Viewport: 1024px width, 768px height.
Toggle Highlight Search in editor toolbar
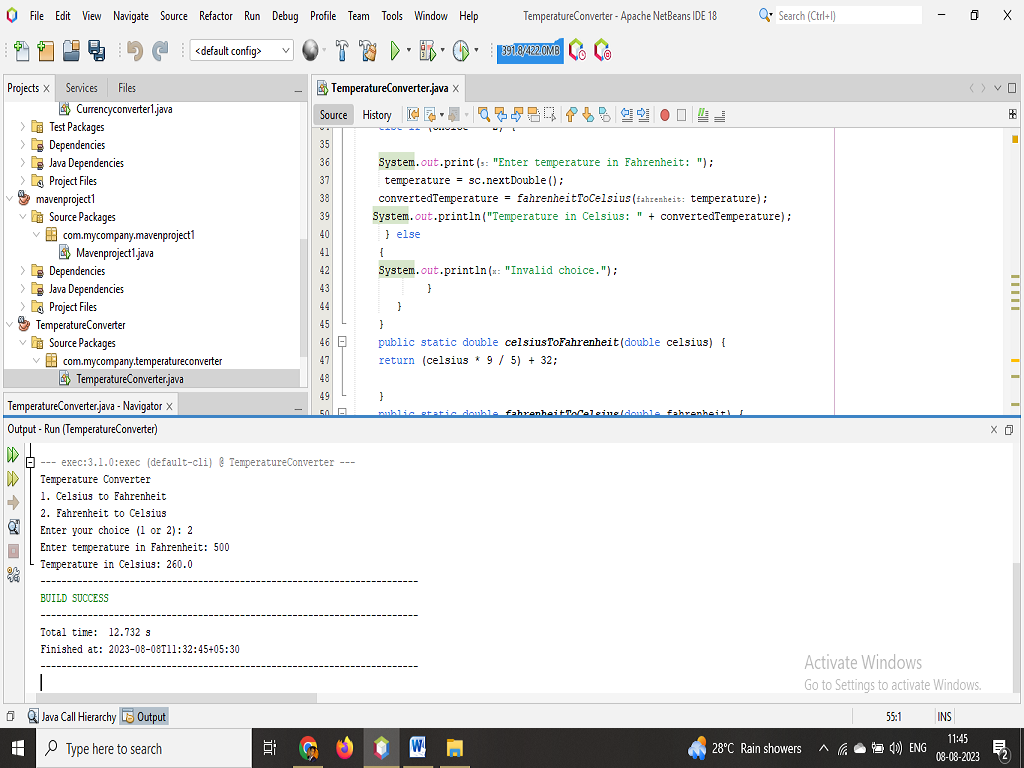(534, 115)
